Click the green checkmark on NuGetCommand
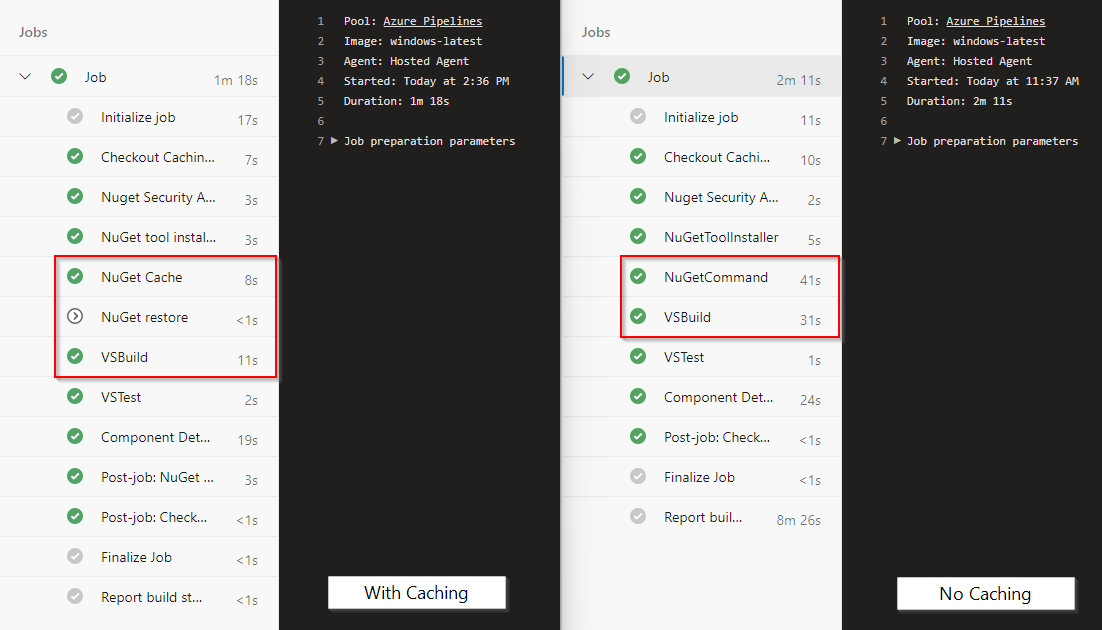Viewport: 1102px width, 630px height. tap(638, 276)
